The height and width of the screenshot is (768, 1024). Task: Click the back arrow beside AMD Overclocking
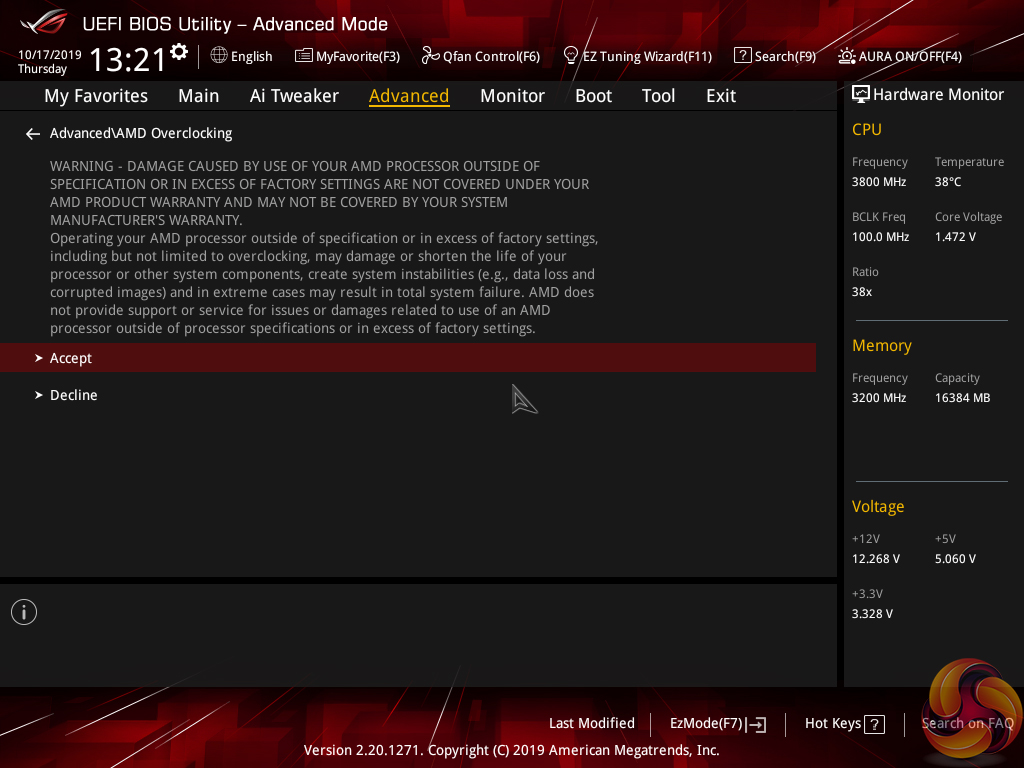[33, 134]
